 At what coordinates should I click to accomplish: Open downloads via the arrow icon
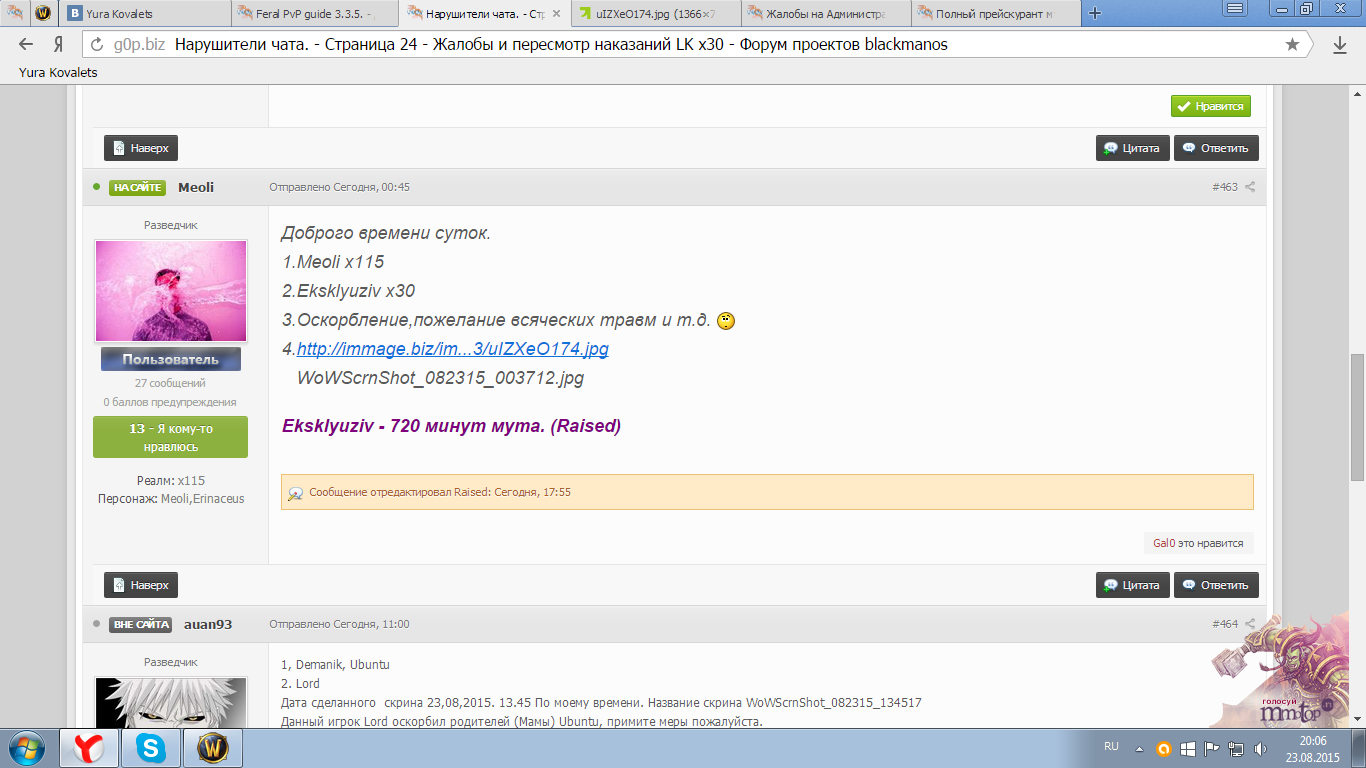tap(1340, 45)
